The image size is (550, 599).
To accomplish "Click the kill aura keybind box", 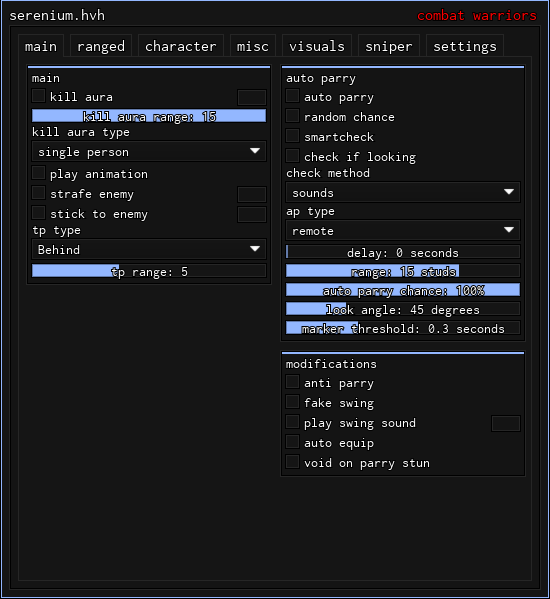I will (x=252, y=97).
